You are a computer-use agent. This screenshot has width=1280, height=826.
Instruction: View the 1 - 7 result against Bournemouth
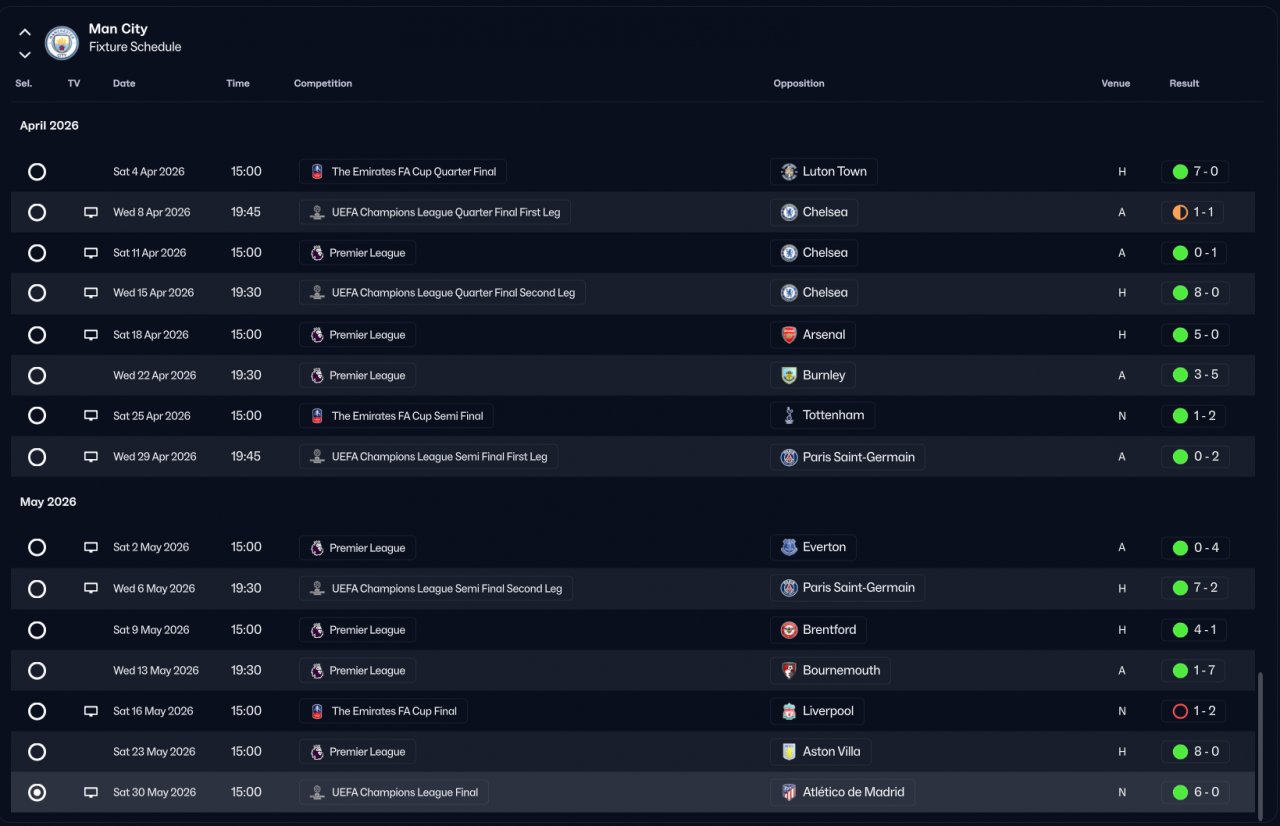click(x=1194, y=671)
